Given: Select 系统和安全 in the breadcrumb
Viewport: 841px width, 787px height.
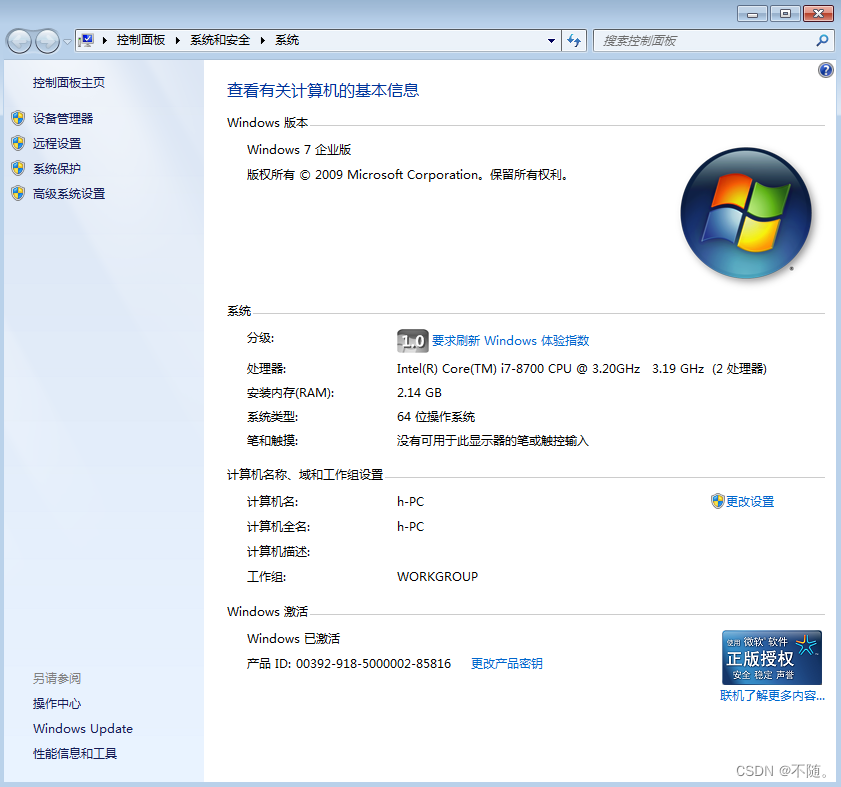Looking at the screenshot, I should tap(220, 40).
